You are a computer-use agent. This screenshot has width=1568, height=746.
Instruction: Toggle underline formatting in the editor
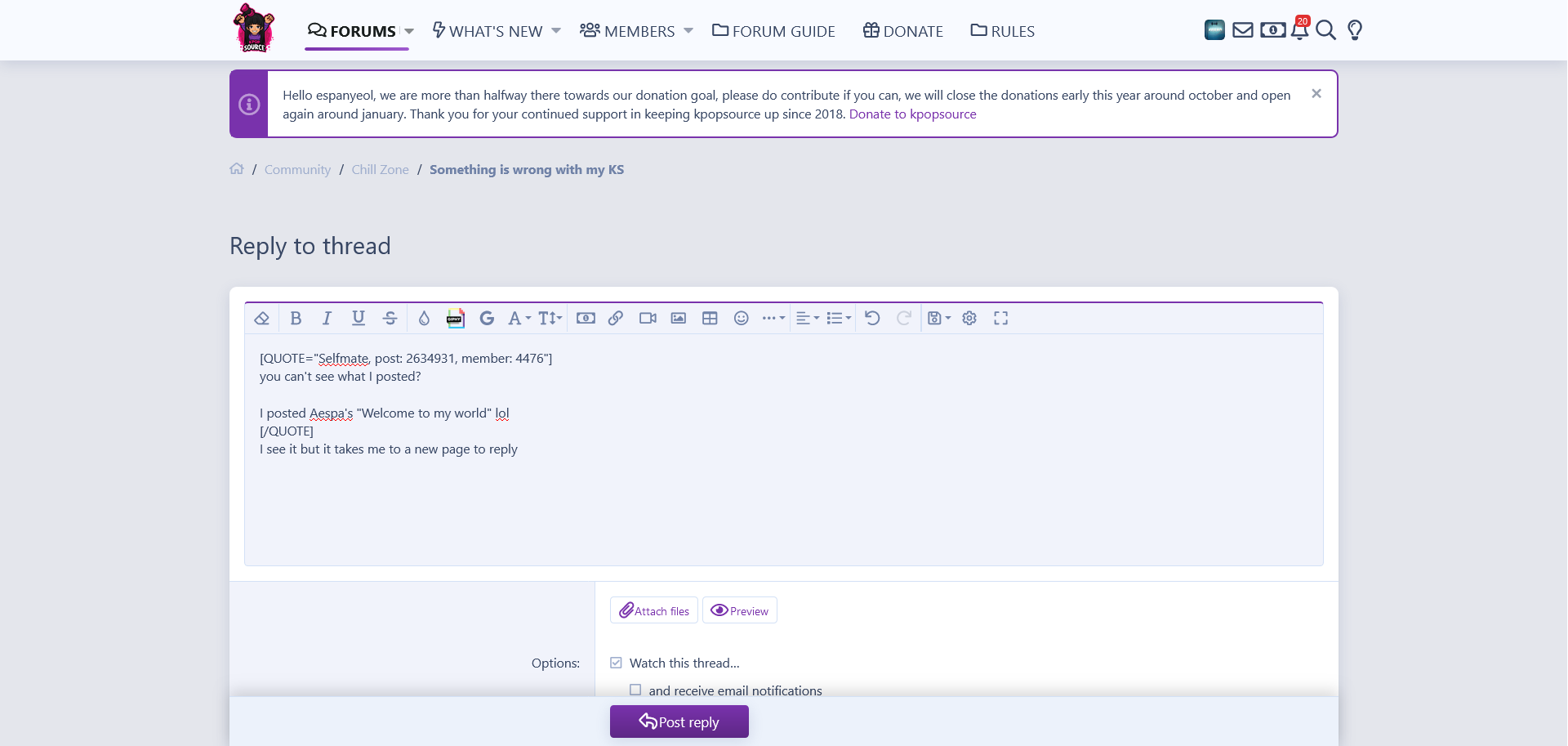[x=359, y=319]
